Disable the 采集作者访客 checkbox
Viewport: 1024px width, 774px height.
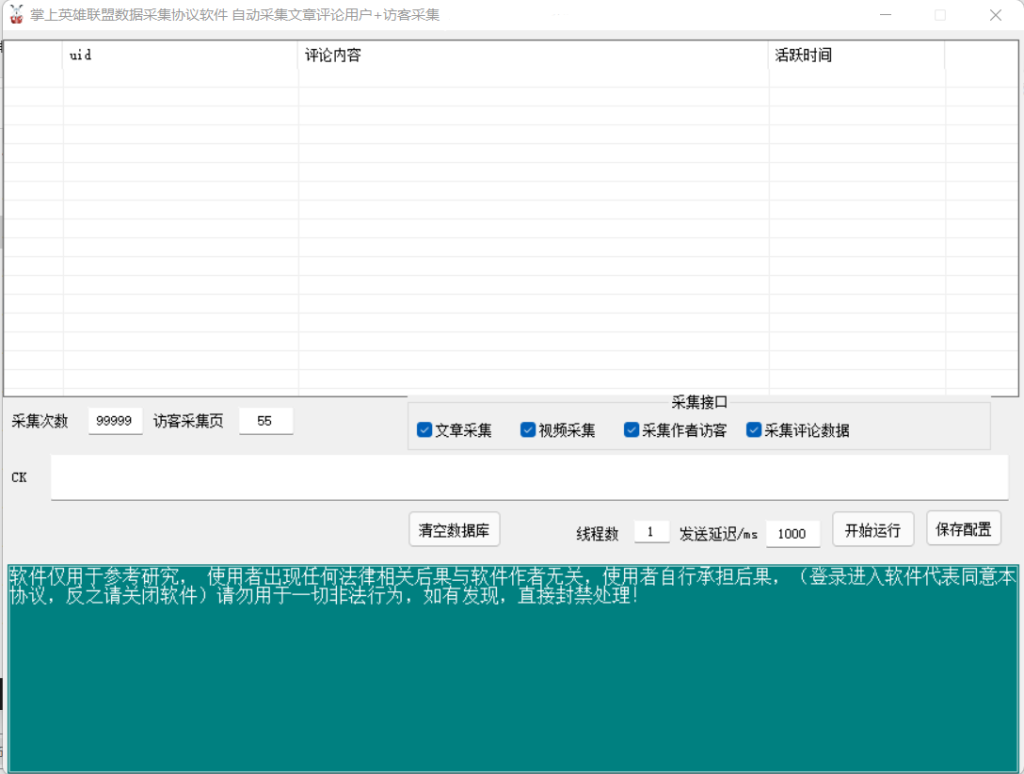tap(631, 430)
